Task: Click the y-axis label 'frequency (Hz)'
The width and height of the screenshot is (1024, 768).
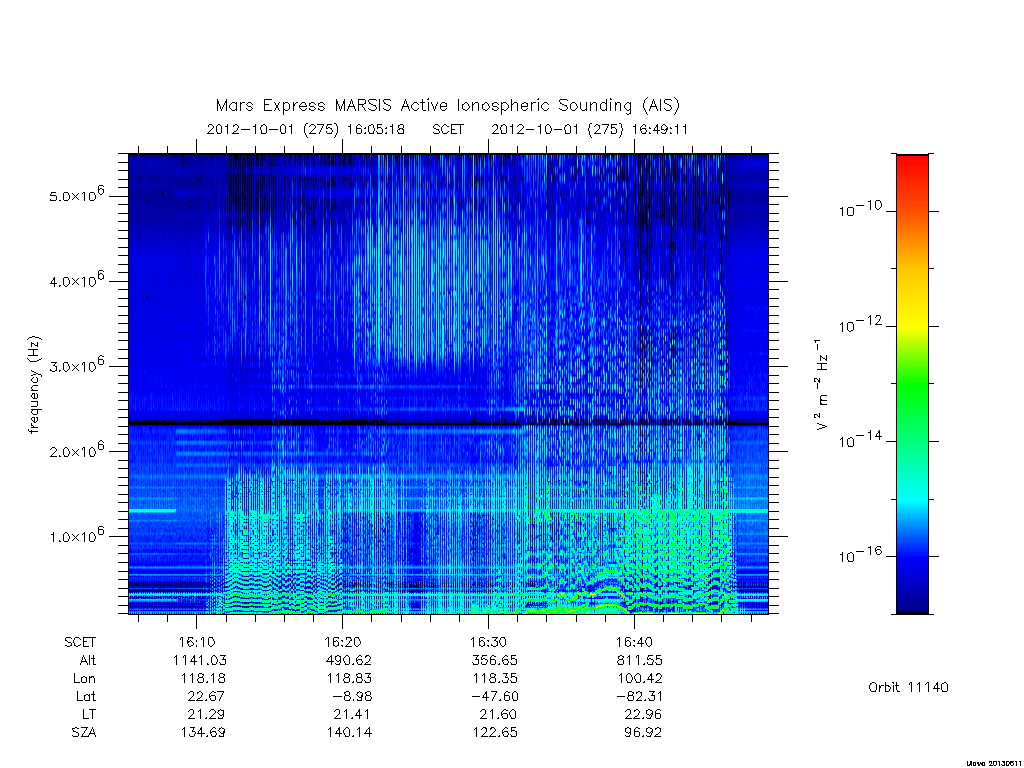Action: click(34, 384)
